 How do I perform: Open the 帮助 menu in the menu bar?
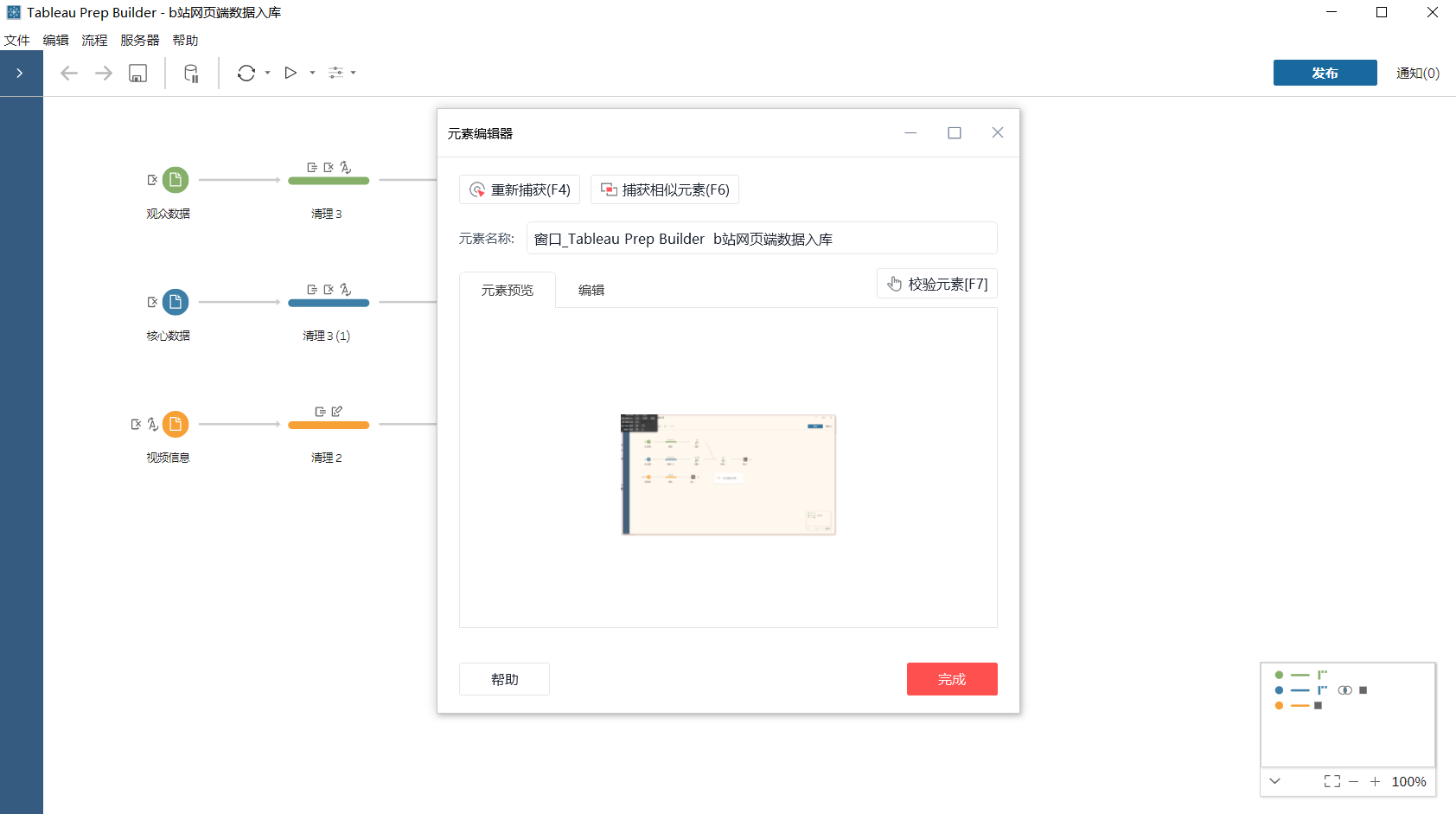coord(186,41)
